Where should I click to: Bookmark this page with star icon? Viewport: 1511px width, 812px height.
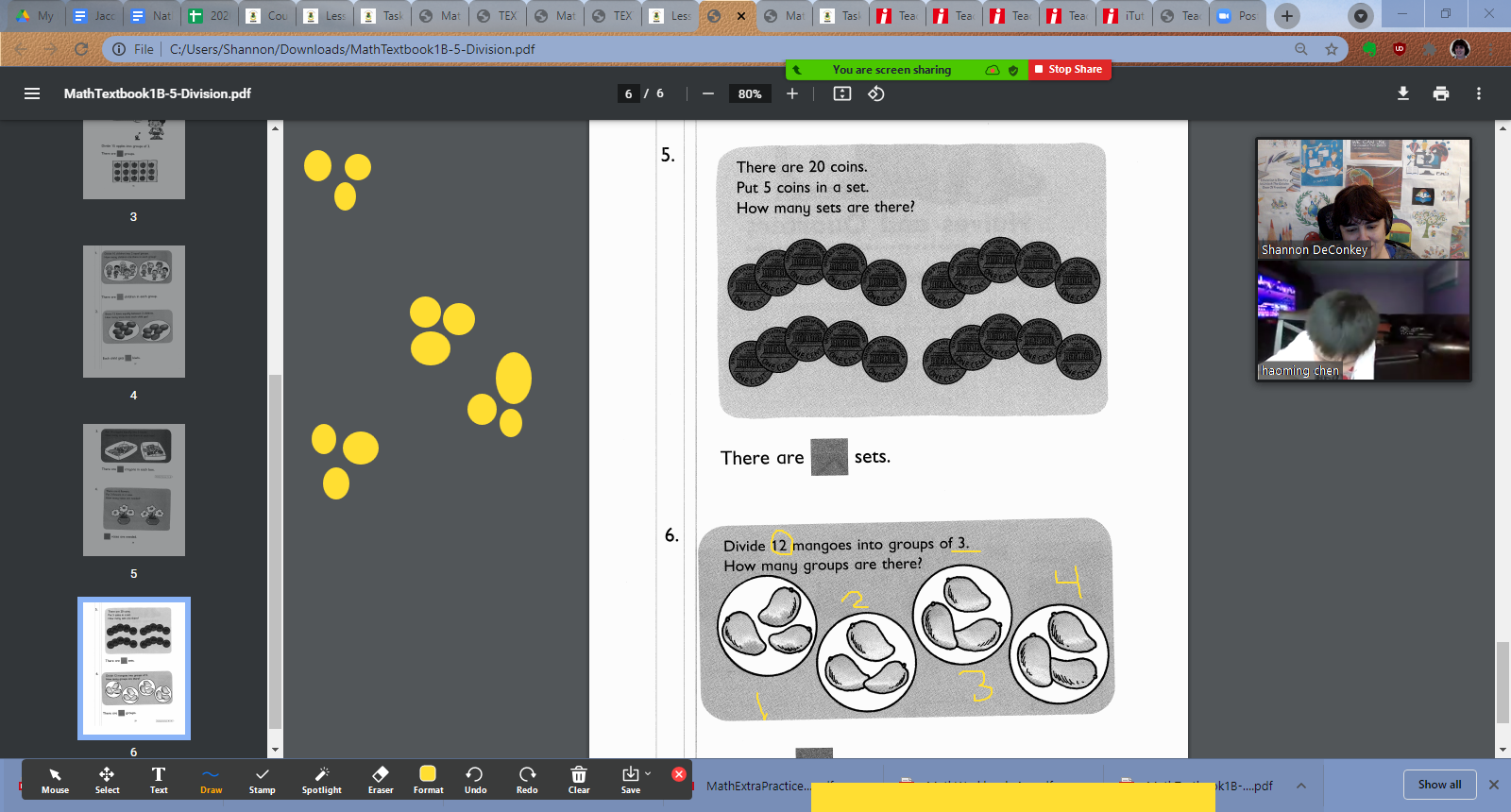pyautogui.click(x=1332, y=49)
